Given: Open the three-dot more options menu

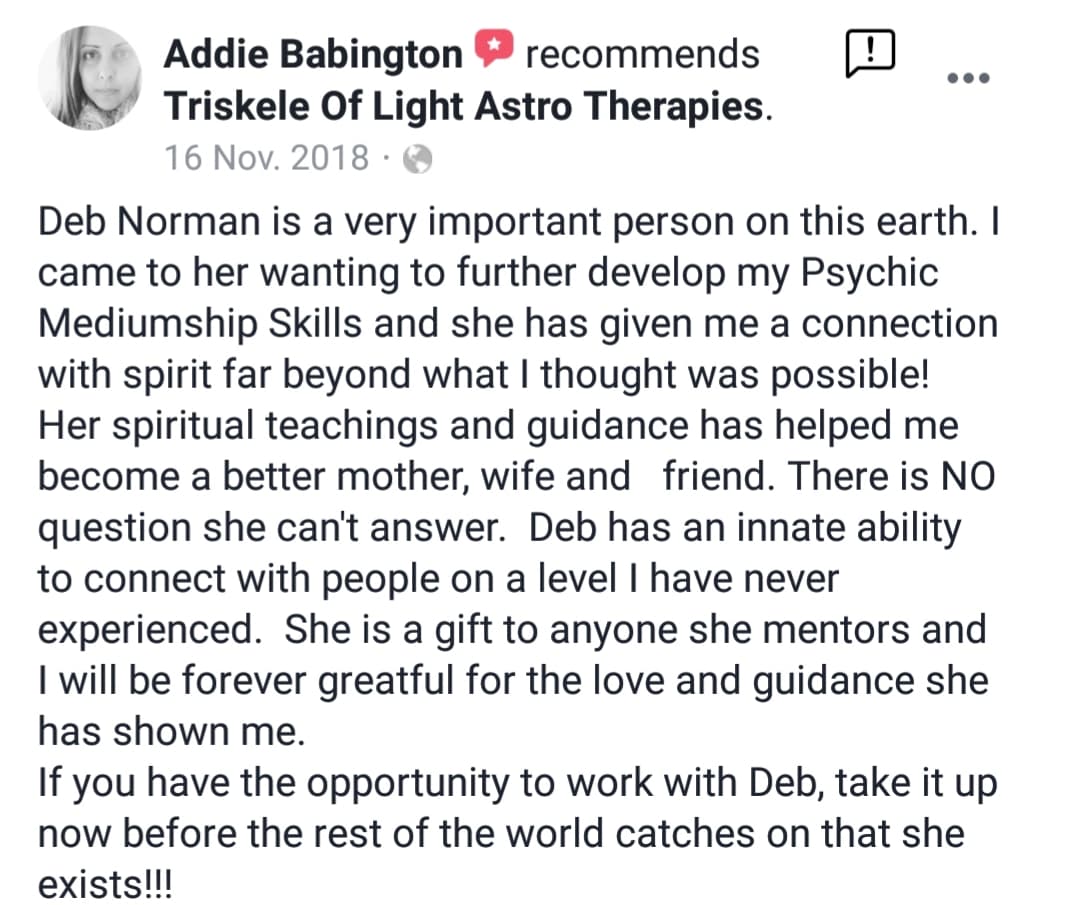Looking at the screenshot, I should point(969,78).
